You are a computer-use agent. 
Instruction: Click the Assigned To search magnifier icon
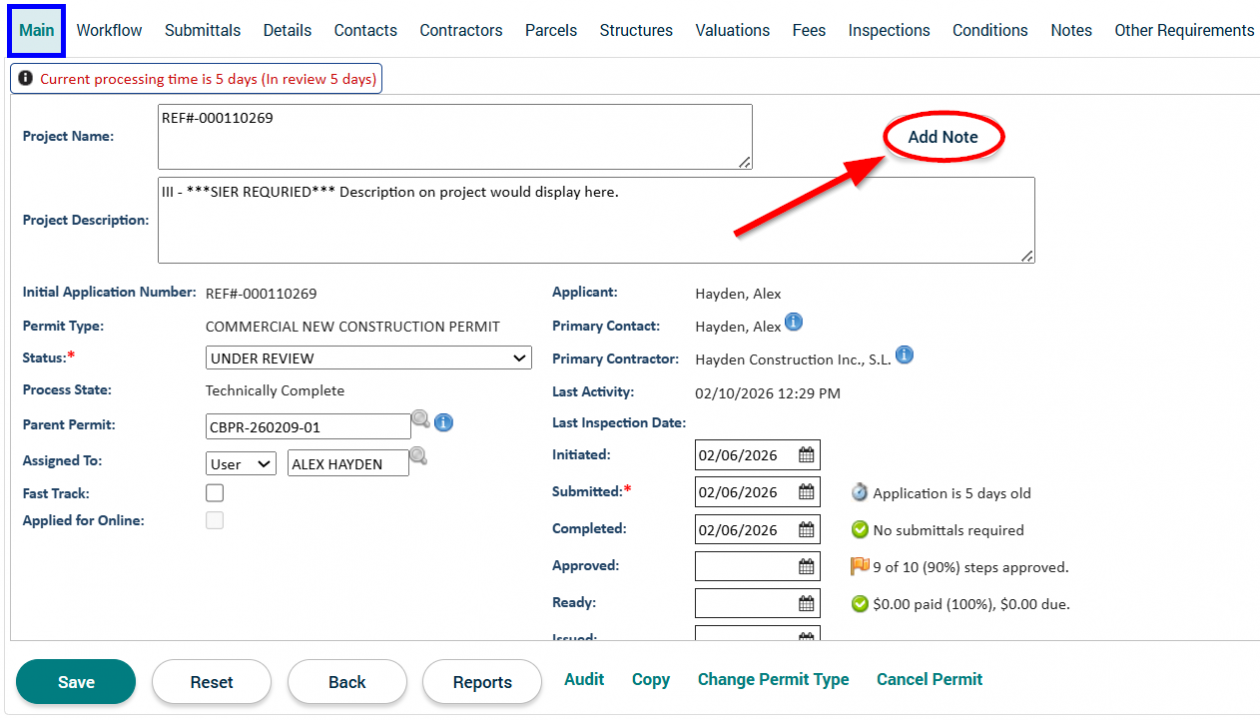point(419,456)
